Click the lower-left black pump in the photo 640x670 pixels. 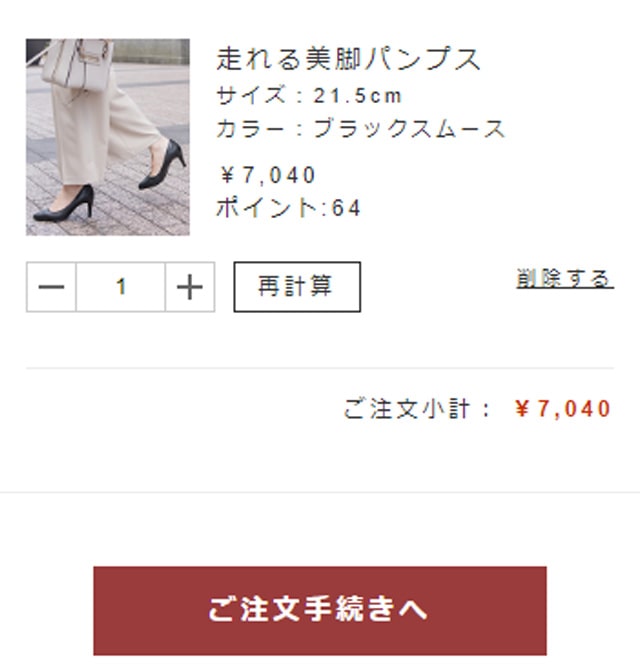64,204
